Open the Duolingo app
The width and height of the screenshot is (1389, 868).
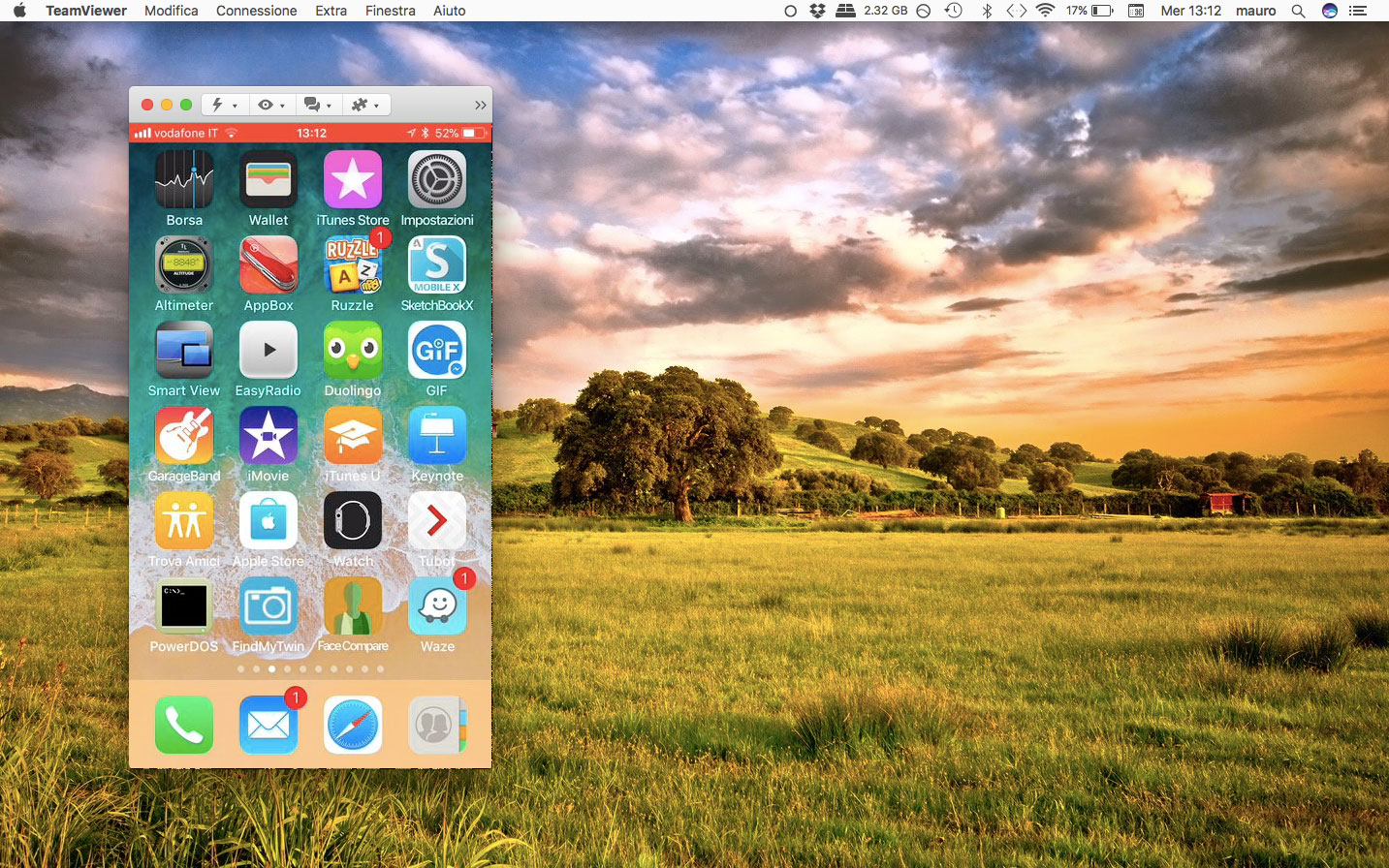tap(353, 351)
